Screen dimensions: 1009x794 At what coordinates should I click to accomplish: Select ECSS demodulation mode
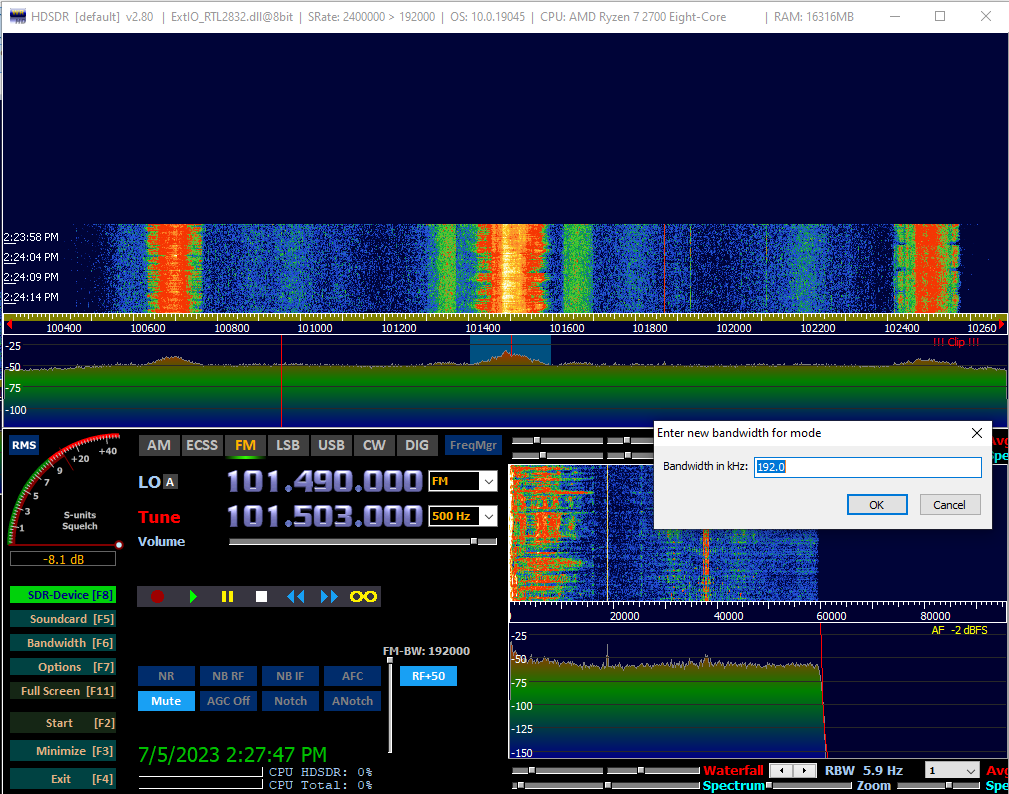click(202, 445)
